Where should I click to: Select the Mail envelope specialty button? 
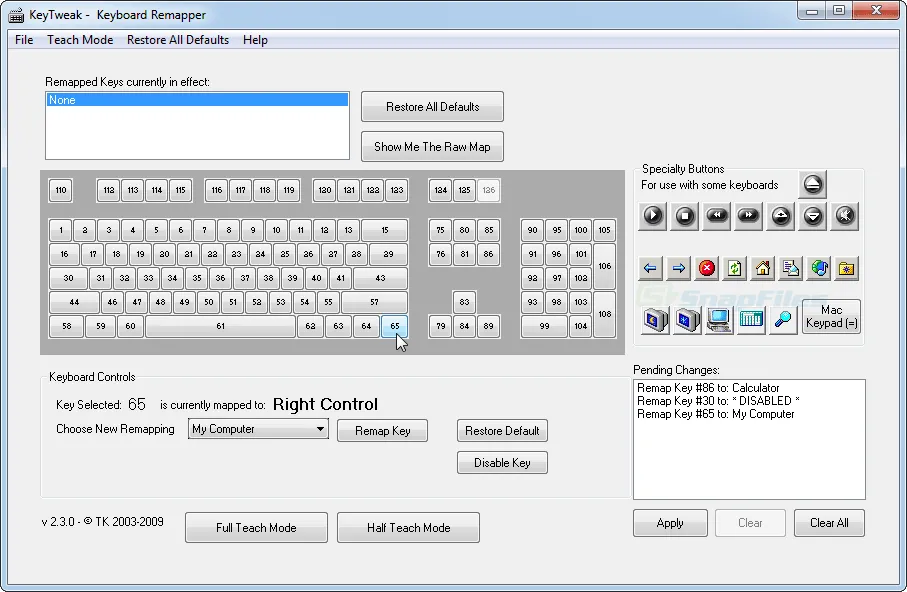click(791, 269)
